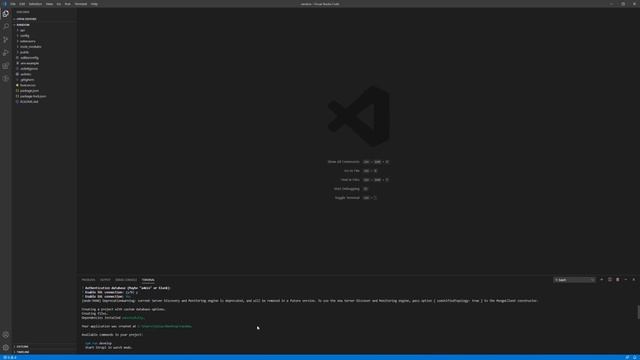Click the application path link in terminal
The height and width of the screenshot is (360, 640).
tap(165, 326)
